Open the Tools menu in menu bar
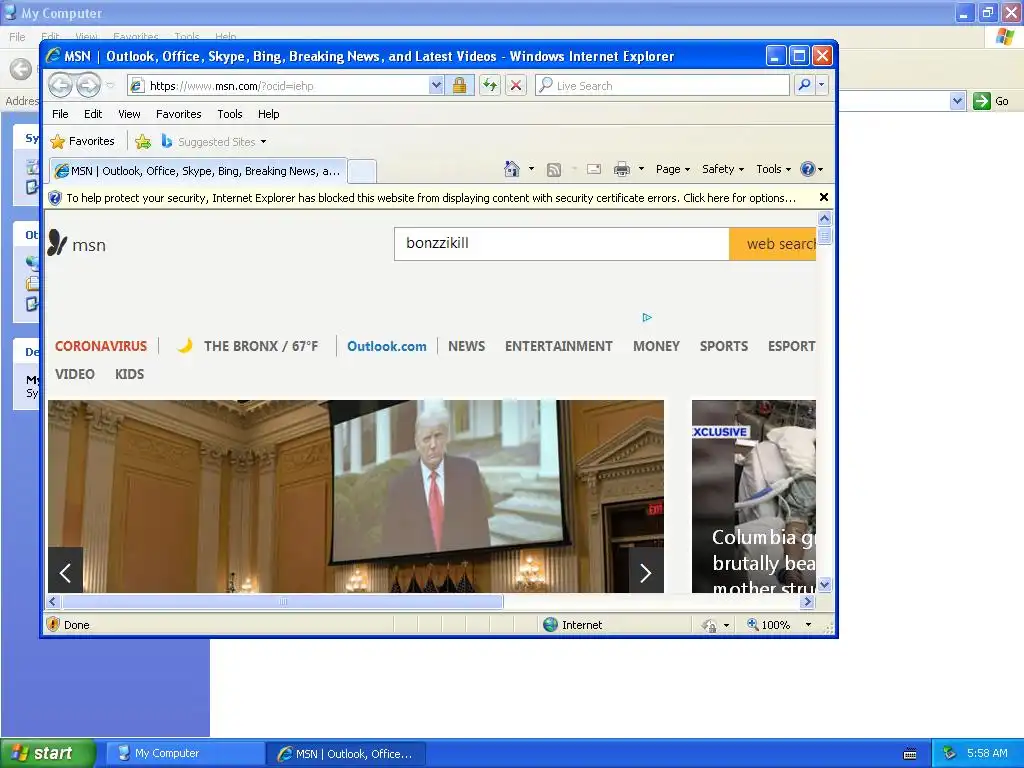Viewport: 1024px width, 768px height. (230, 114)
